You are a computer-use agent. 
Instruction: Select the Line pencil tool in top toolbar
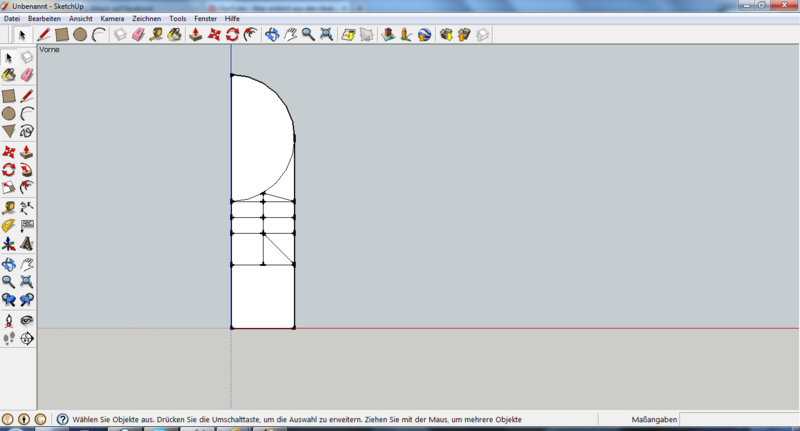pyautogui.click(x=43, y=34)
